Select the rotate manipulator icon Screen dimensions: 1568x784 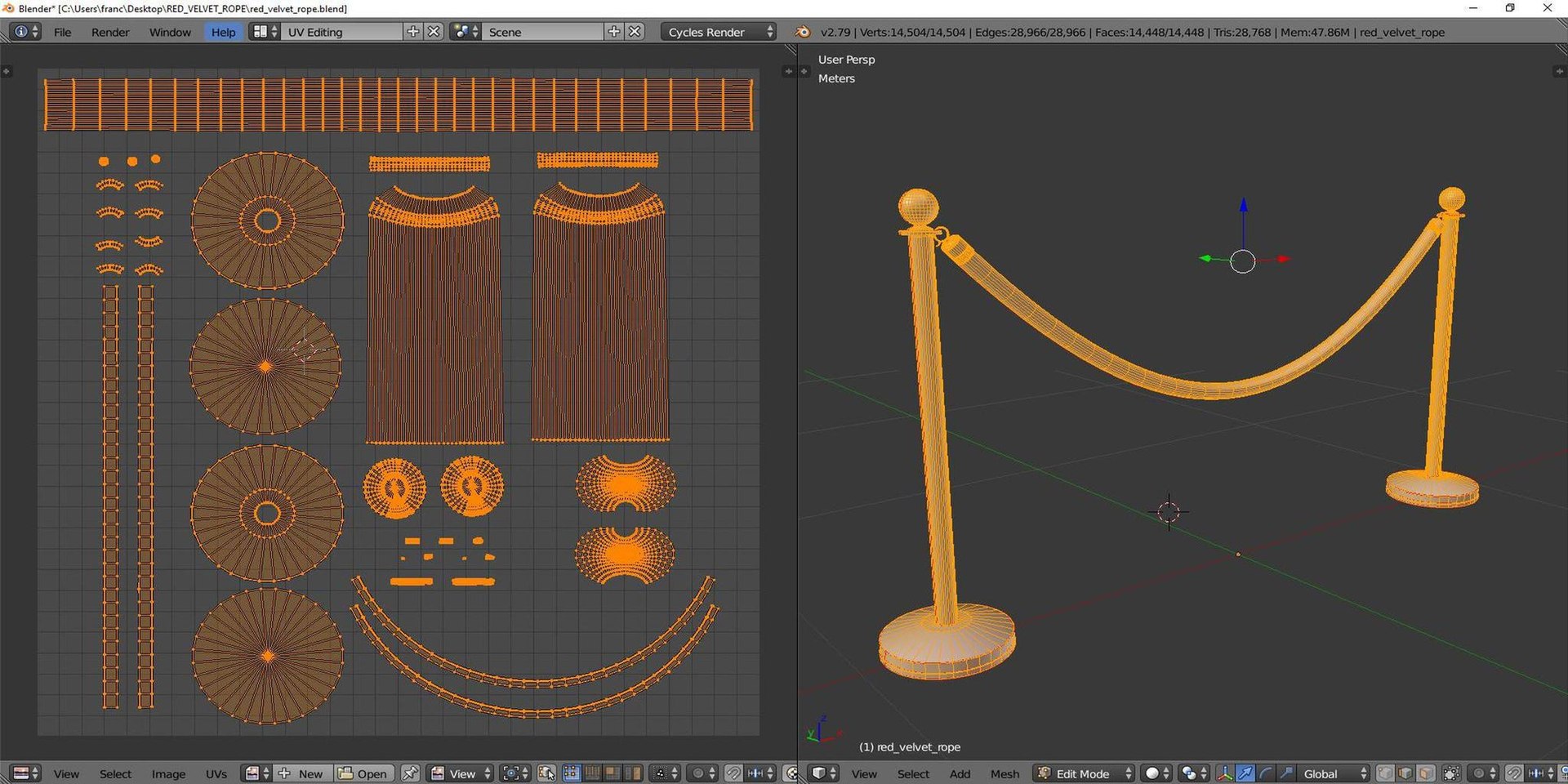pos(1266,773)
